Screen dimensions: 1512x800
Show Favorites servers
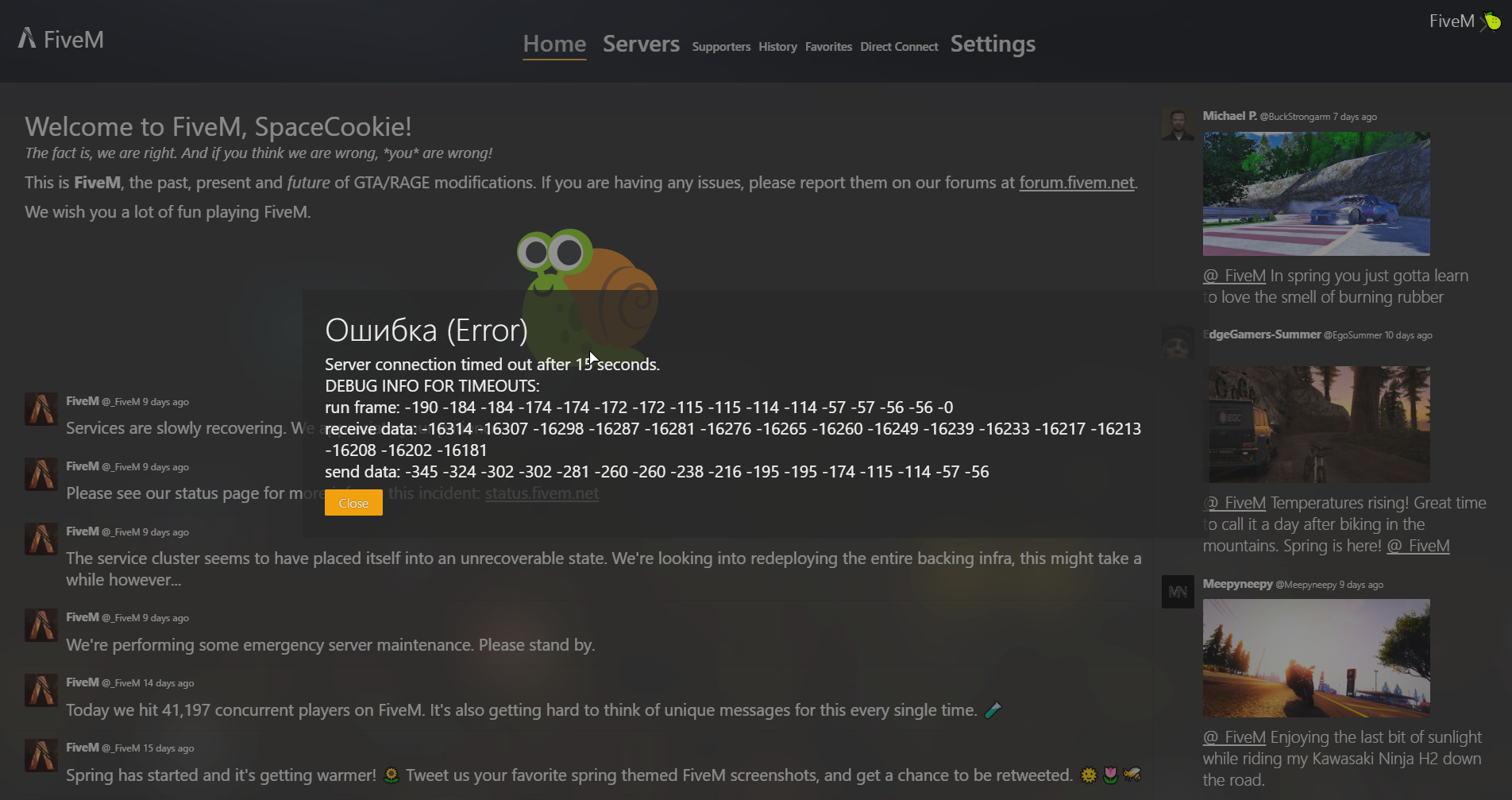pos(828,47)
